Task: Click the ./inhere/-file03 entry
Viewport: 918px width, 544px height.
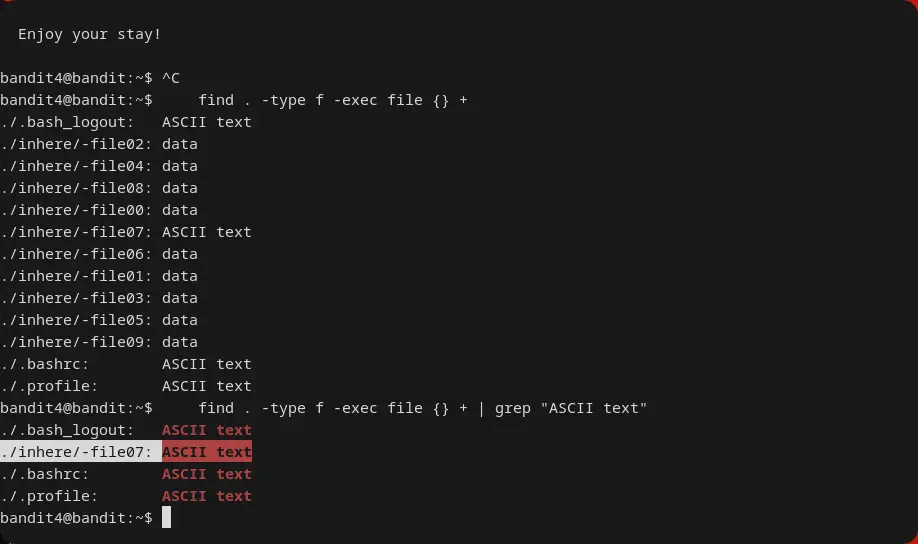Action: (x=99, y=298)
